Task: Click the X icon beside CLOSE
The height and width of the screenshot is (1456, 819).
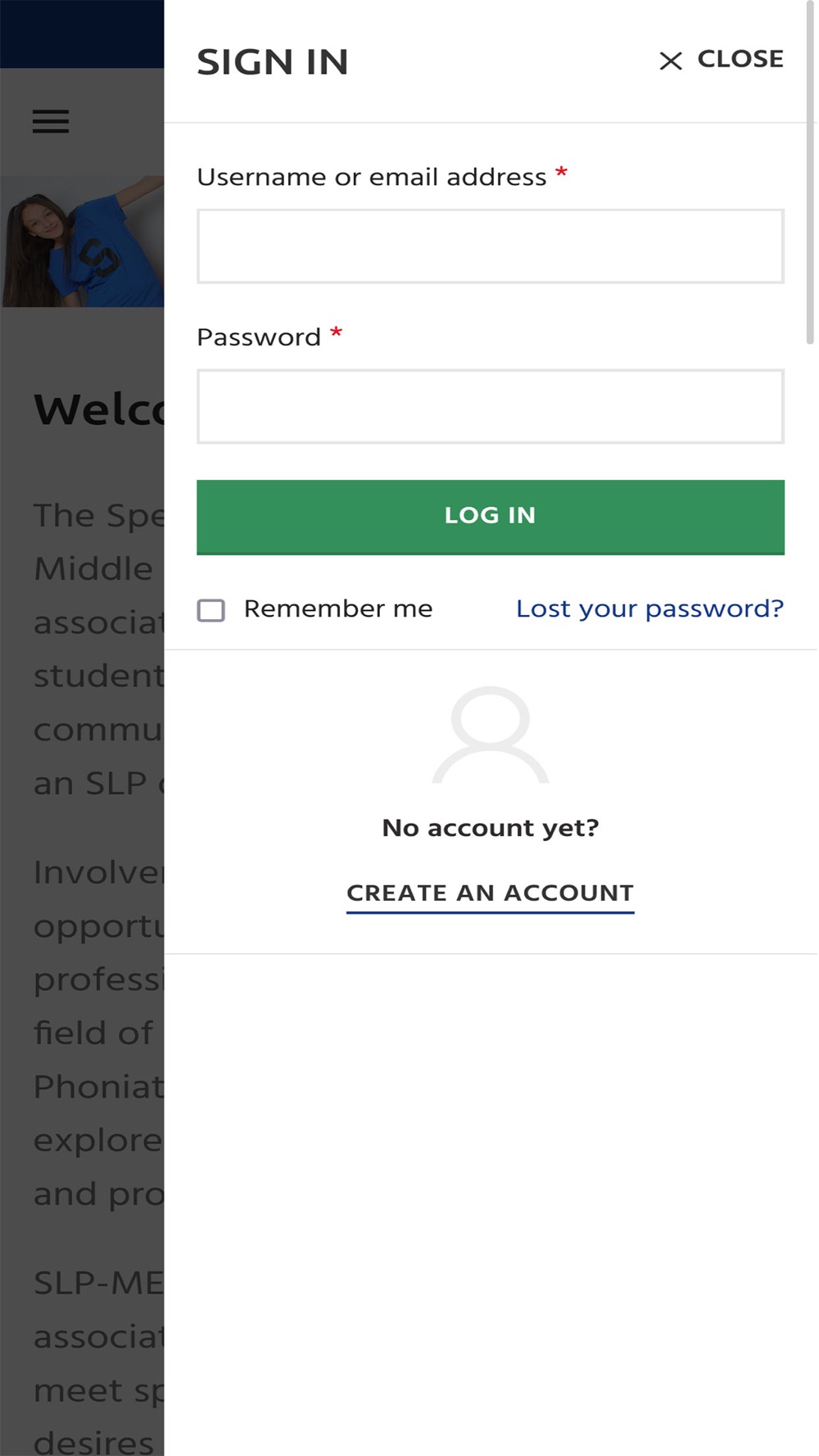Action: point(671,61)
